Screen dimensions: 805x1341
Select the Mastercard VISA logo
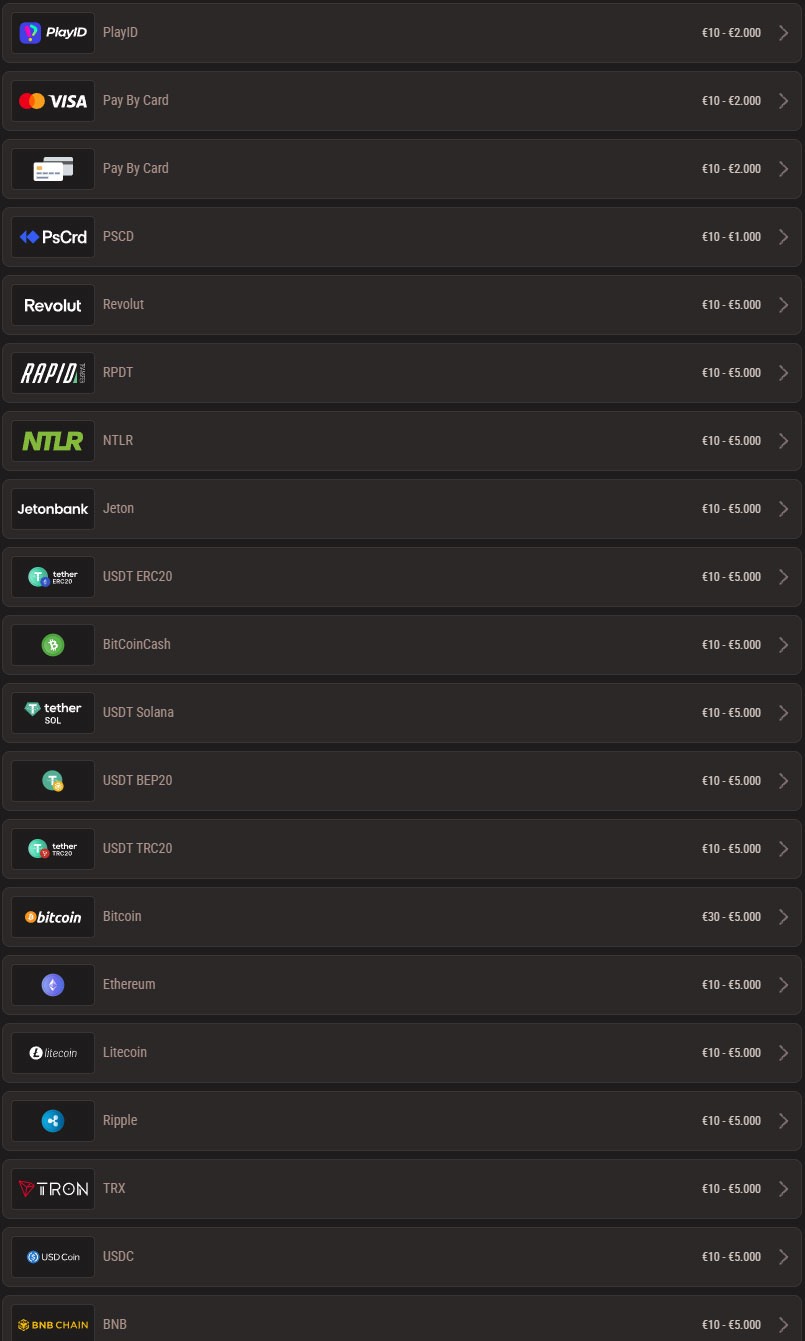[53, 101]
